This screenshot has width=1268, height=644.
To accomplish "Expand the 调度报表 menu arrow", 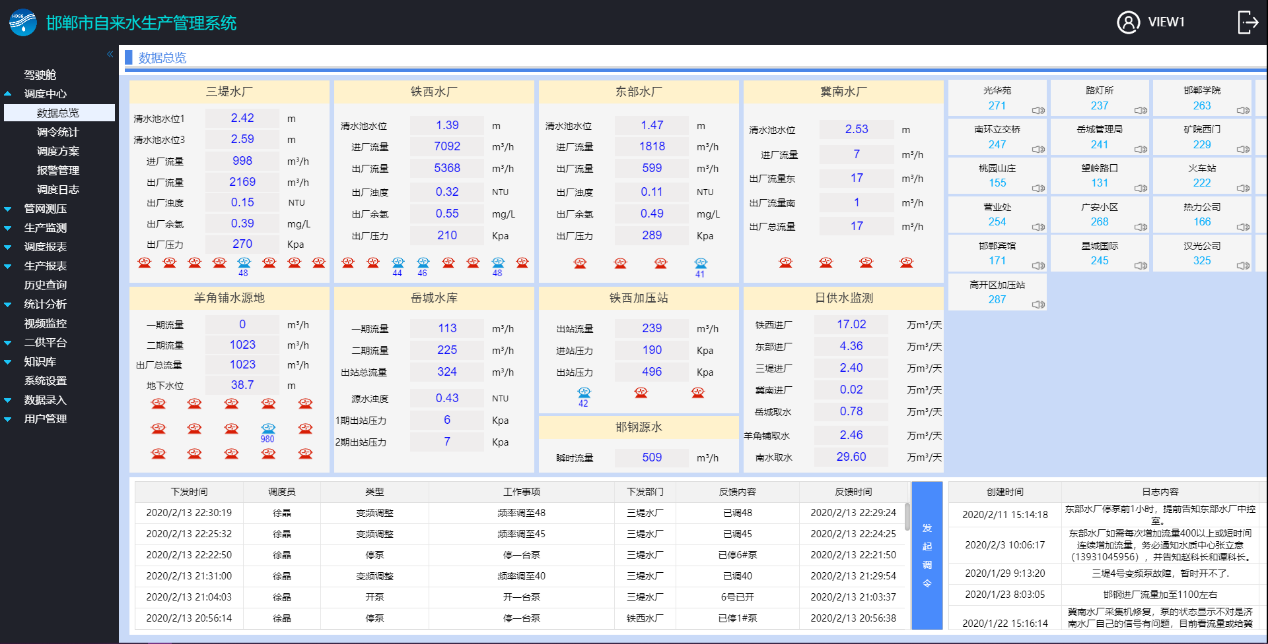I will pyautogui.click(x=8, y=247).
